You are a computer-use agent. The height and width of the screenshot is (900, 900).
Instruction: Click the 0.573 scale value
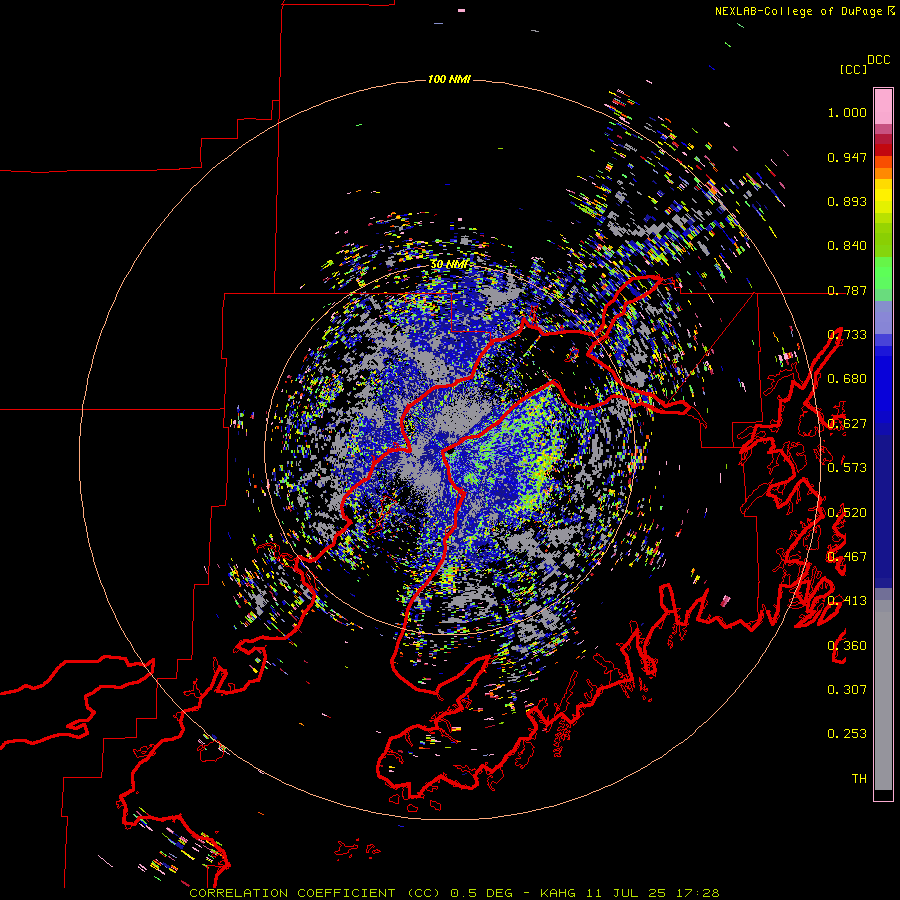pos(847,467)
